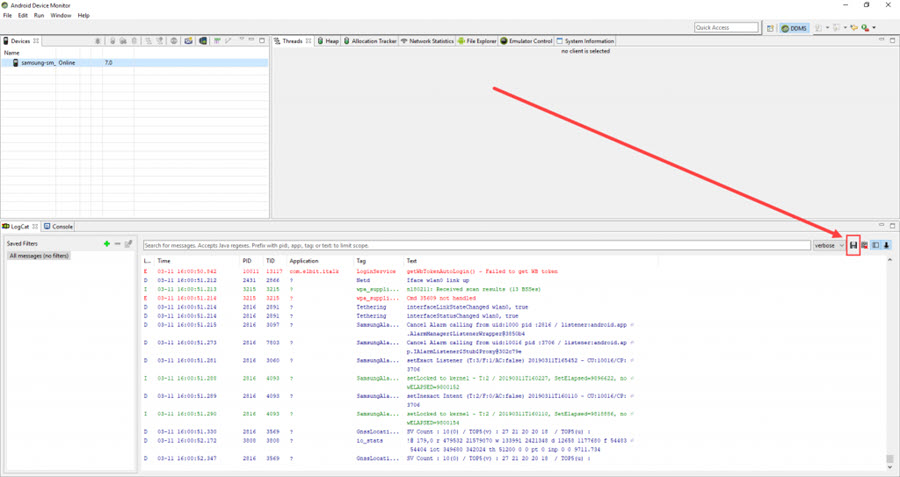Click the Time column header in LogCat
This screenshot has height=477, width=900.
click(164, 261)
